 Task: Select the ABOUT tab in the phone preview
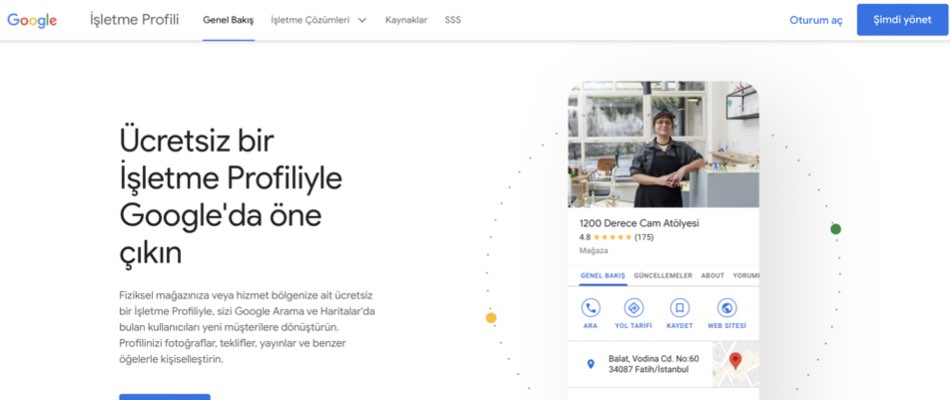coord(712,275)
